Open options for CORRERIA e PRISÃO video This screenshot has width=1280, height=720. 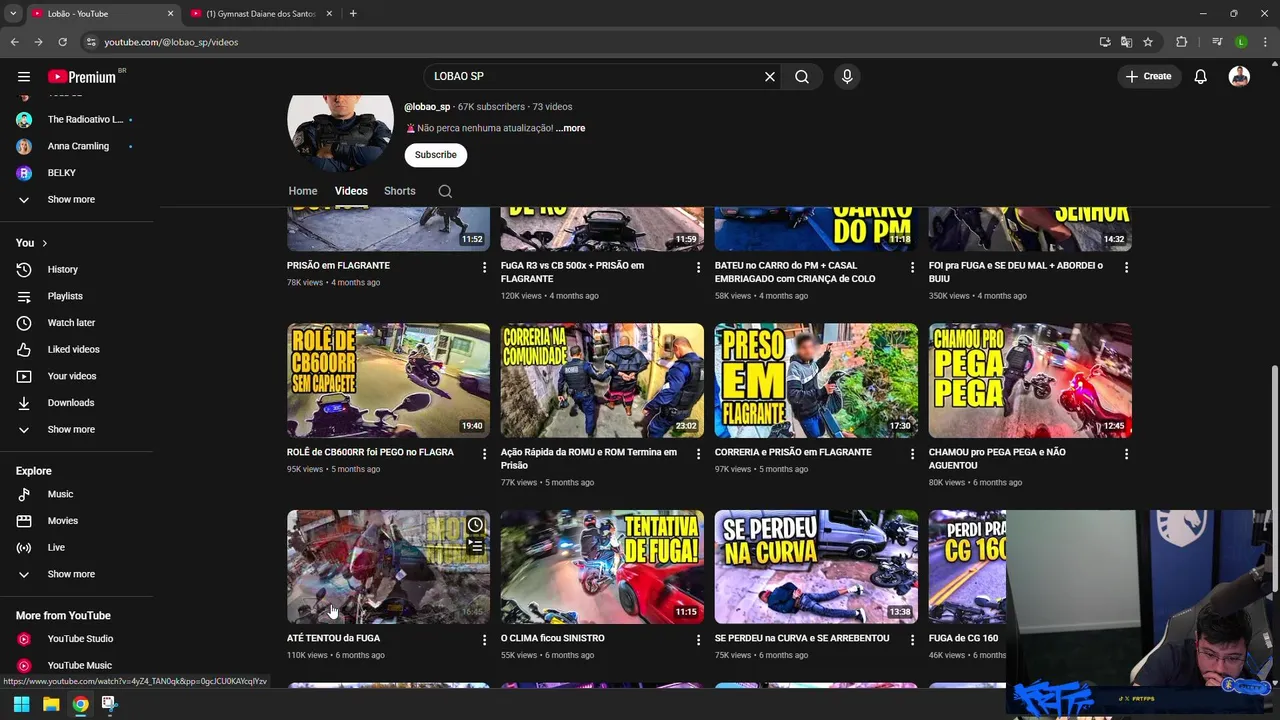point(912,454)
